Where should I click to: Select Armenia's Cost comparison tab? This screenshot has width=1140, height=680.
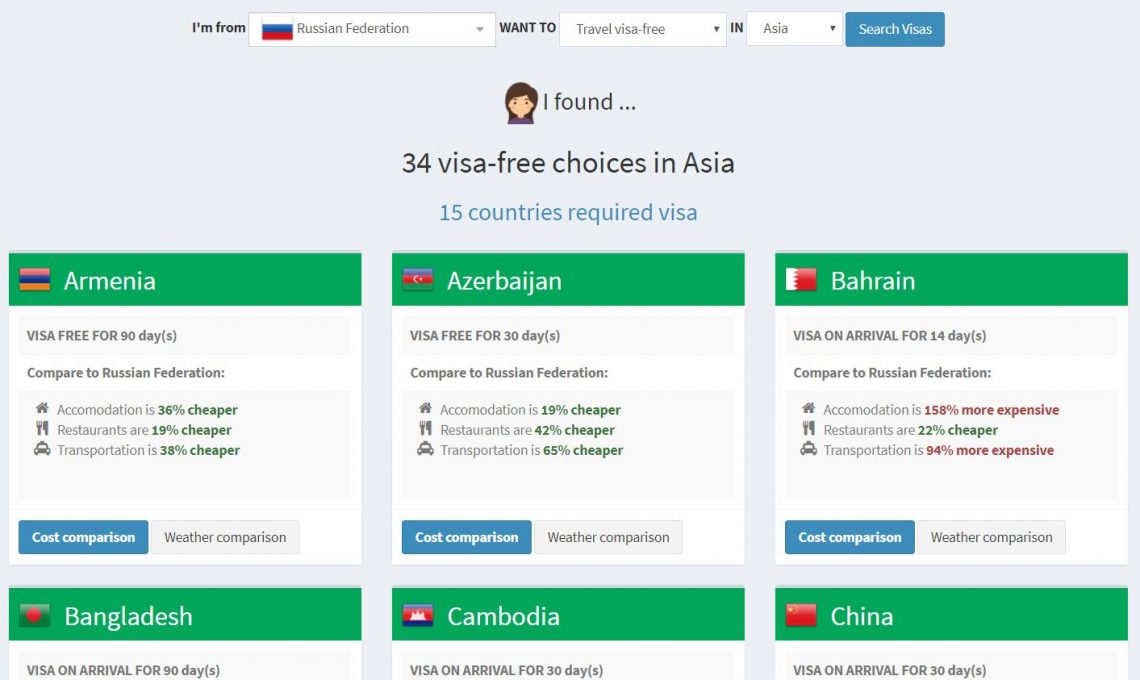coord(83,537)
